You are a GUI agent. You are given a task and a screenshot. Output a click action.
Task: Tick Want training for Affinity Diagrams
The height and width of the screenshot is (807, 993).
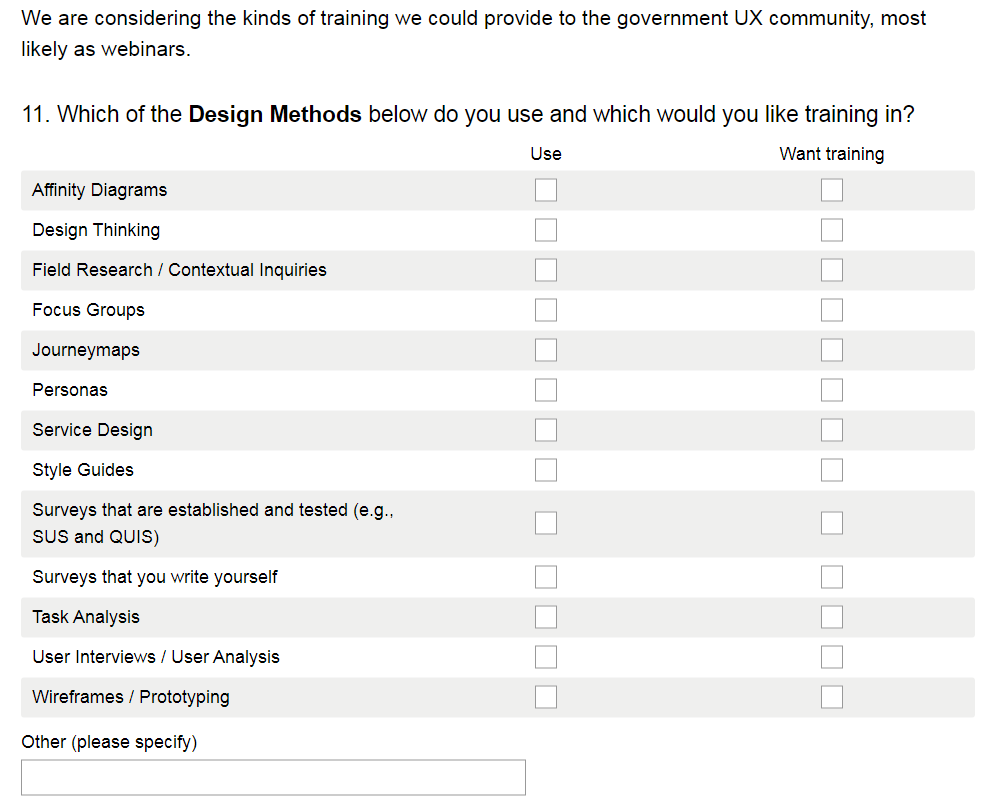point(831,190)
